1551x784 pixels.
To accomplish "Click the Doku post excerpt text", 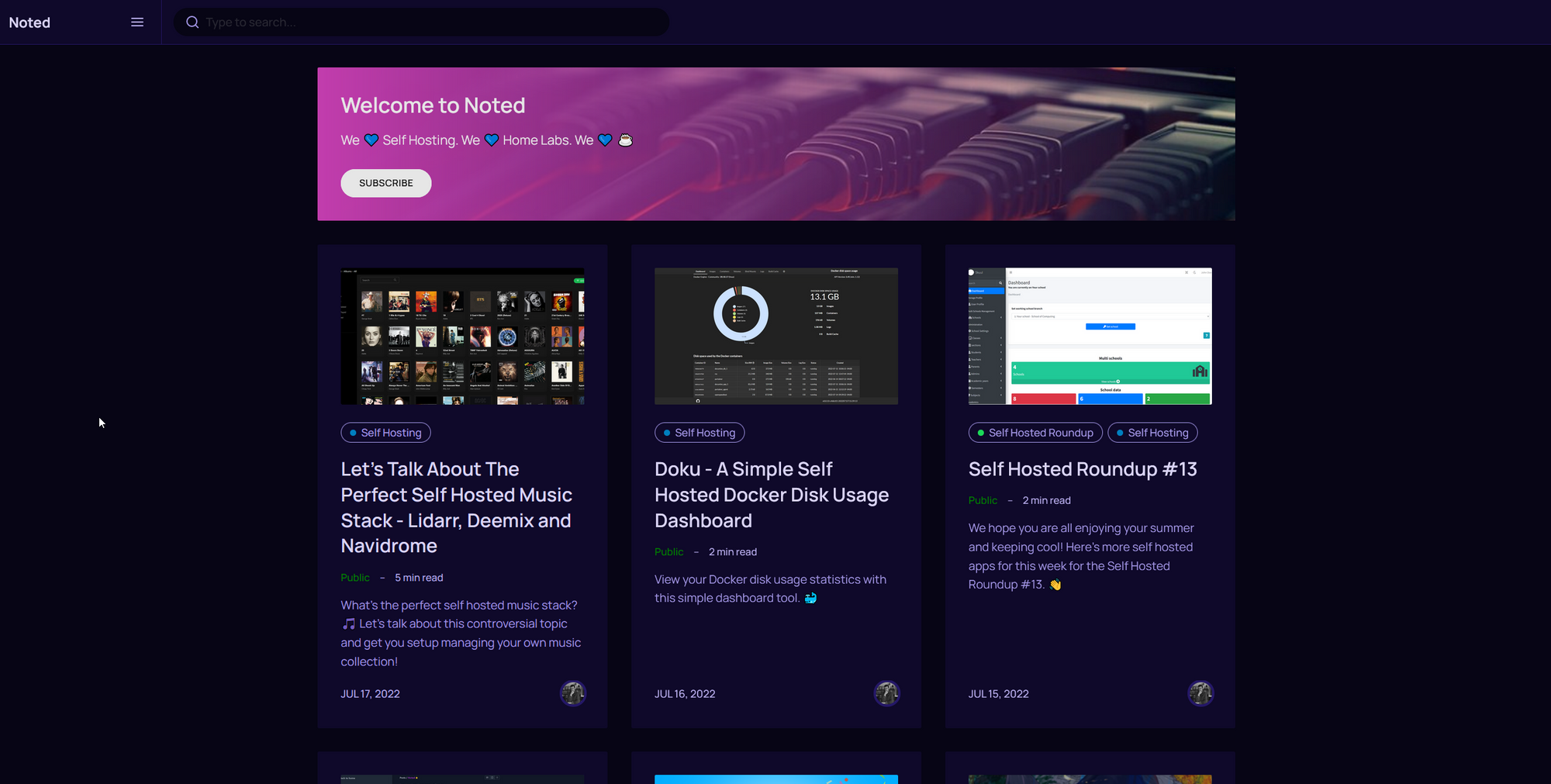I will click(x=769, y=589).
